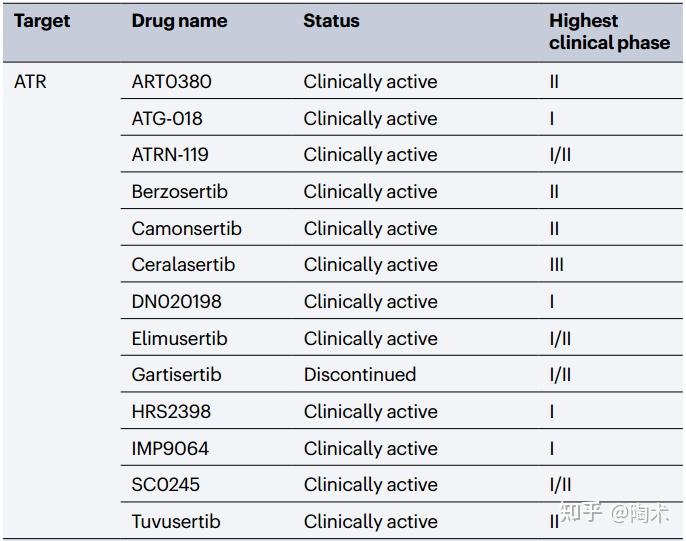Select the Gartisertib drug name
The width and height of the screenshot is (686, 541).
click(x=177, y=375)
